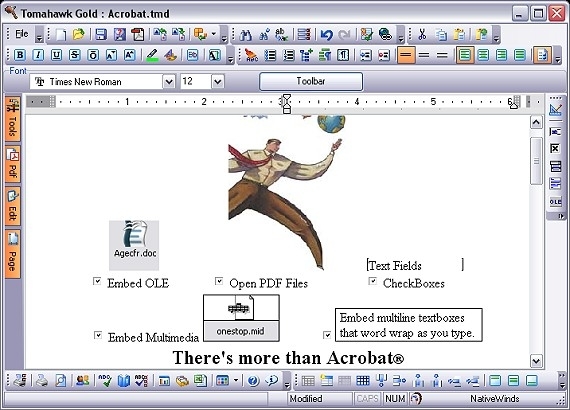Image resolution: width=570 pixels, height=410 pixels.
Task: Toggle Italic formatting
Action: click(38, 55)
